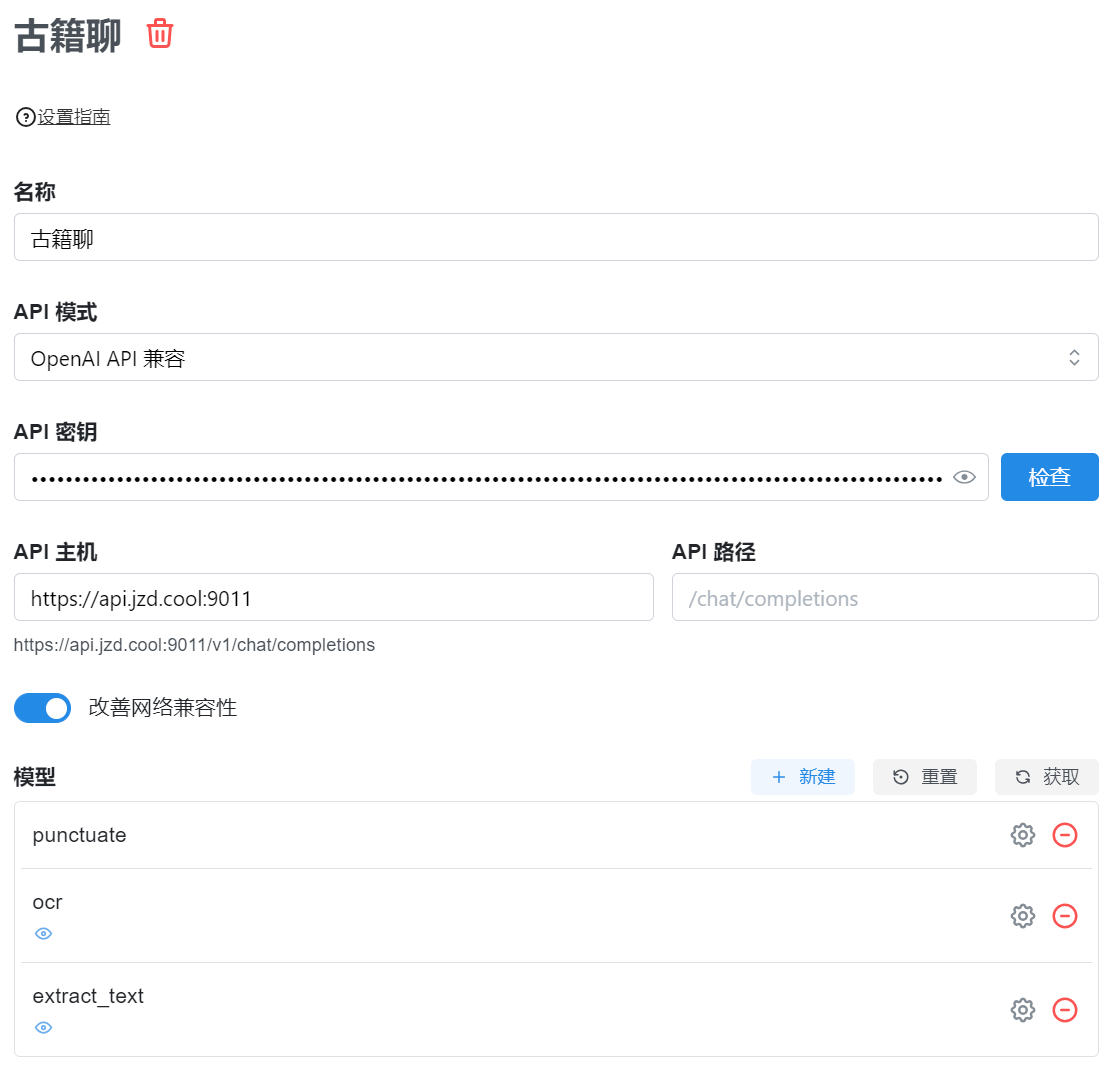This screenshot has width=1111, height=1069.
Task: Remove the punctuate model with red minus icon
Action: [1065, 835]
